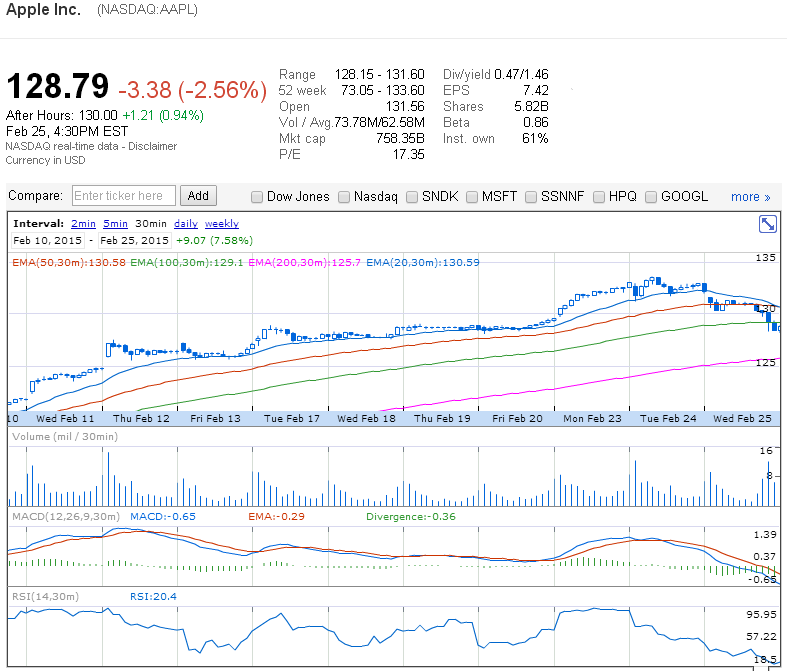
Task: Click the Add ticker button
Action: pos(198,195)
